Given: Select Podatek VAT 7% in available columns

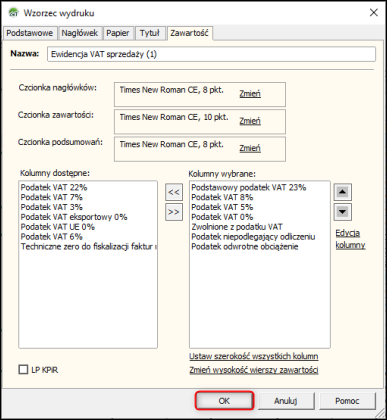Looking at the screenshot, I should tap(88, 197).
